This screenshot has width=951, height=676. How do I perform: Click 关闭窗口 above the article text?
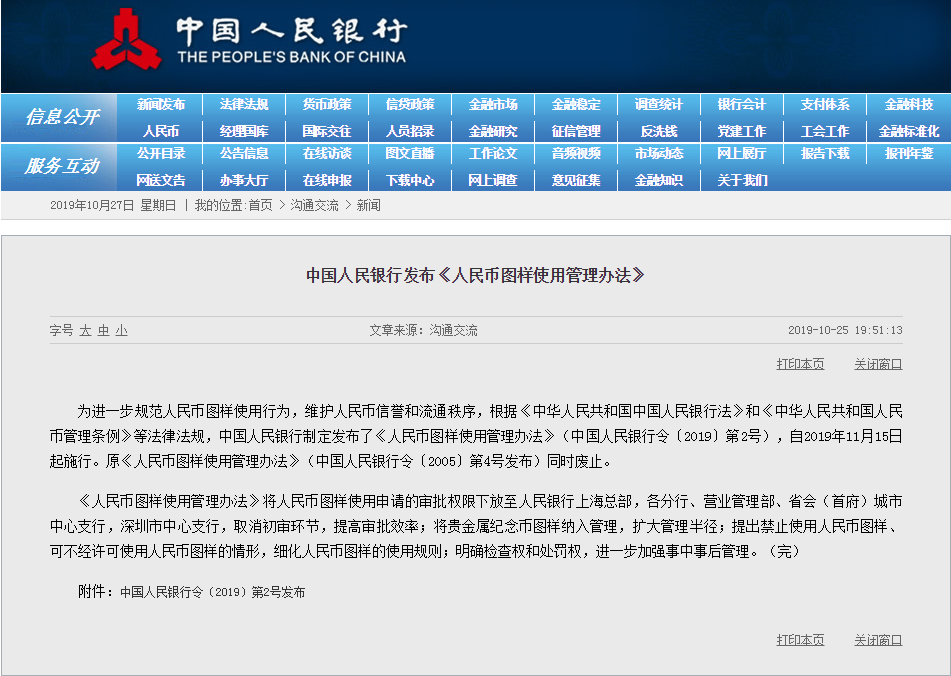click(878, 364)
